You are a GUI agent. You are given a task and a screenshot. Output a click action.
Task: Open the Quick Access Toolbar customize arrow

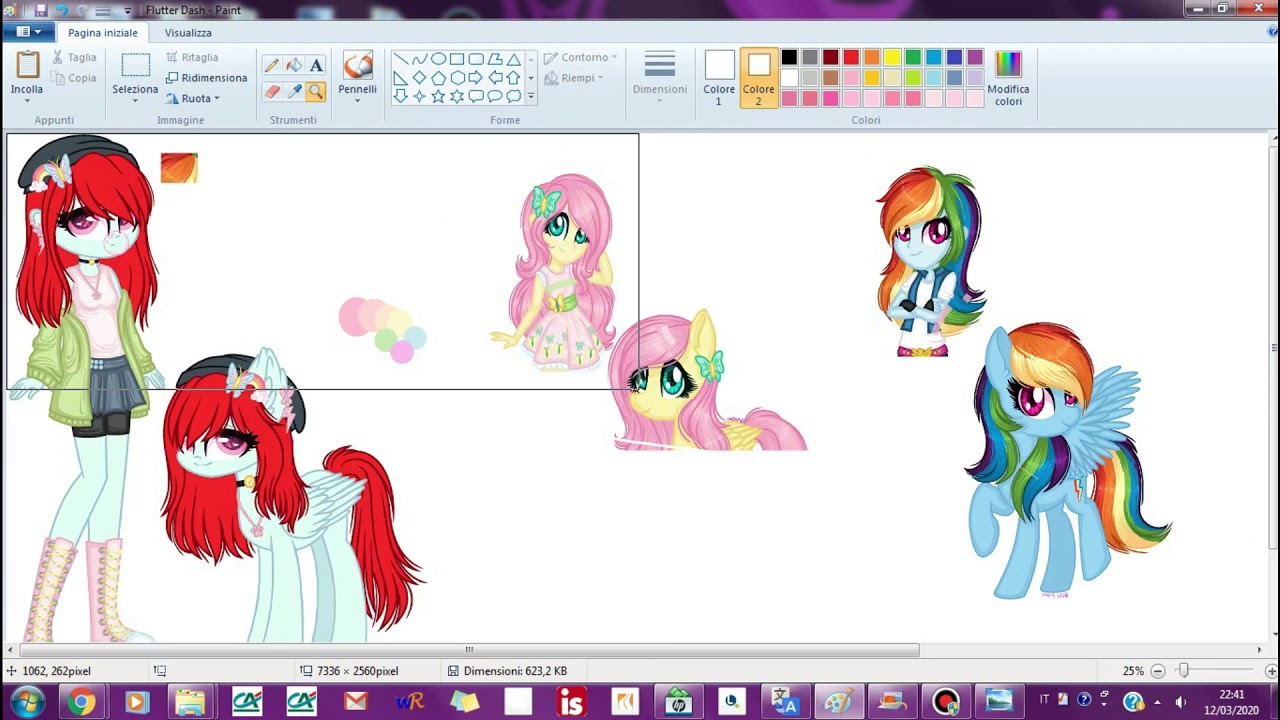click(128, 10)
